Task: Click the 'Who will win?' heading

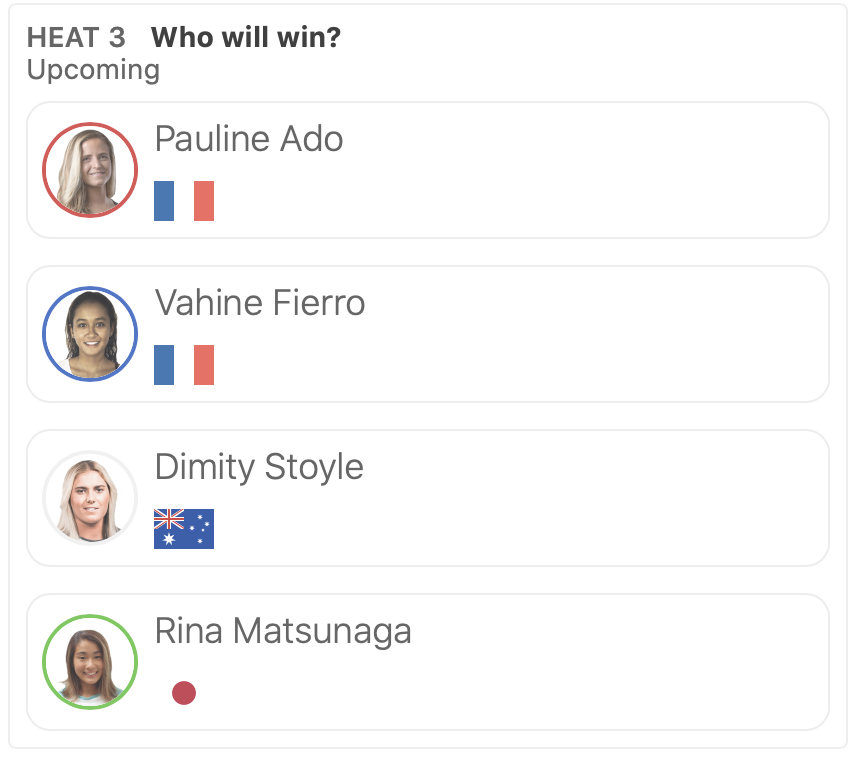Action: [x=246, y=38]
